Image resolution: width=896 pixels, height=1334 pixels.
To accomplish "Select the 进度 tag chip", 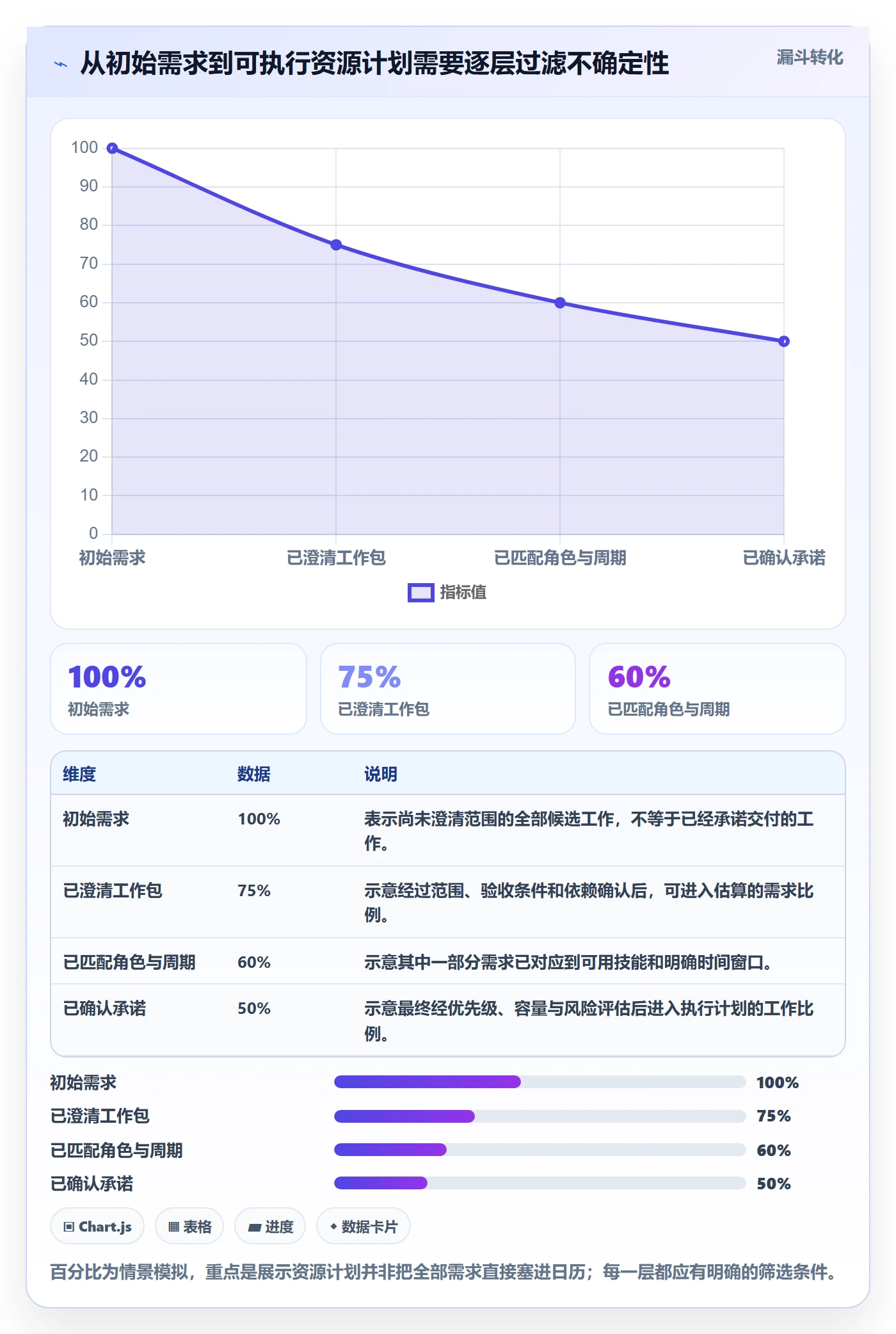I will click(x=270, y=1226).
